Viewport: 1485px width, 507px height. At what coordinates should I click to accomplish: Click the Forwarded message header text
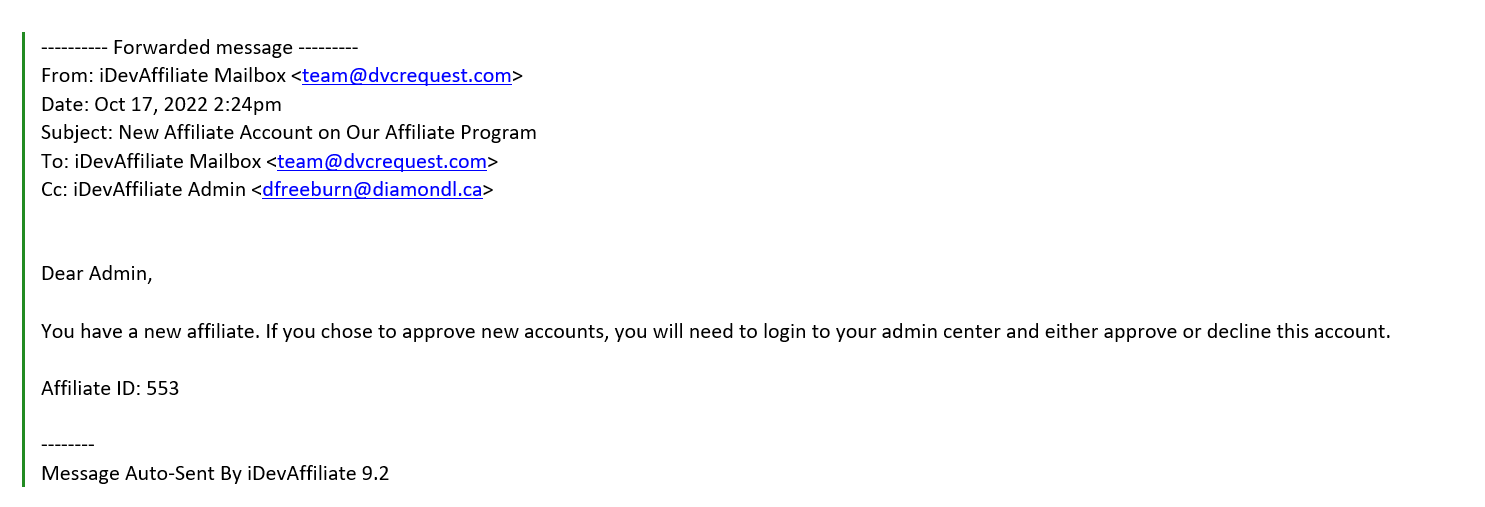click(x=199, y=47)
